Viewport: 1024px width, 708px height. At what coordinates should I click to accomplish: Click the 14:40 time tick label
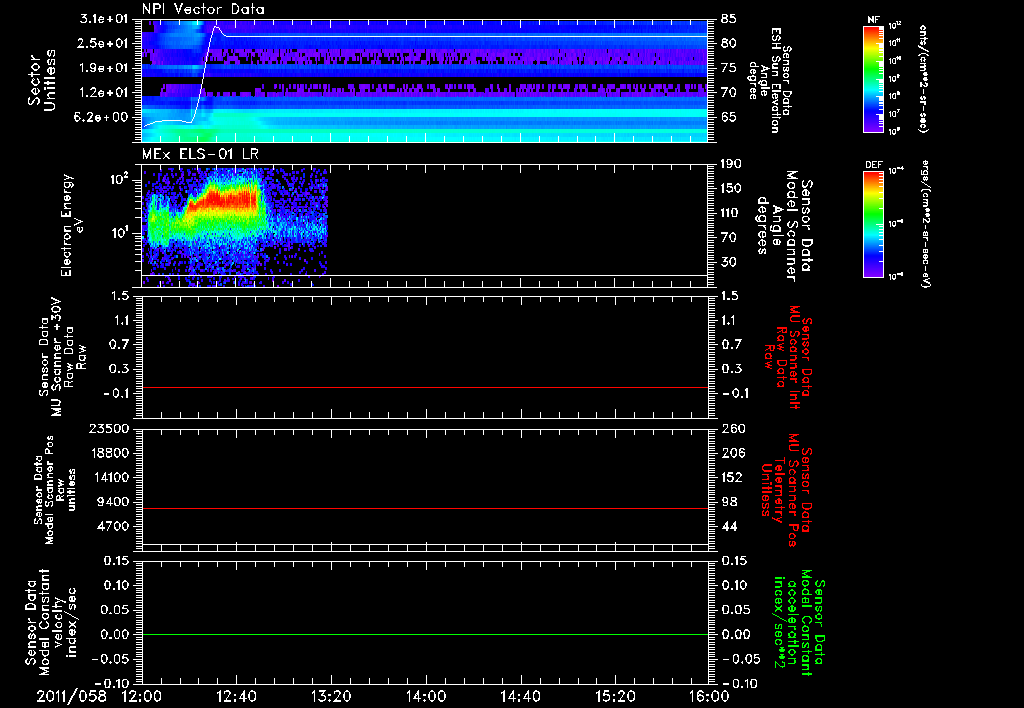(520, 696)
